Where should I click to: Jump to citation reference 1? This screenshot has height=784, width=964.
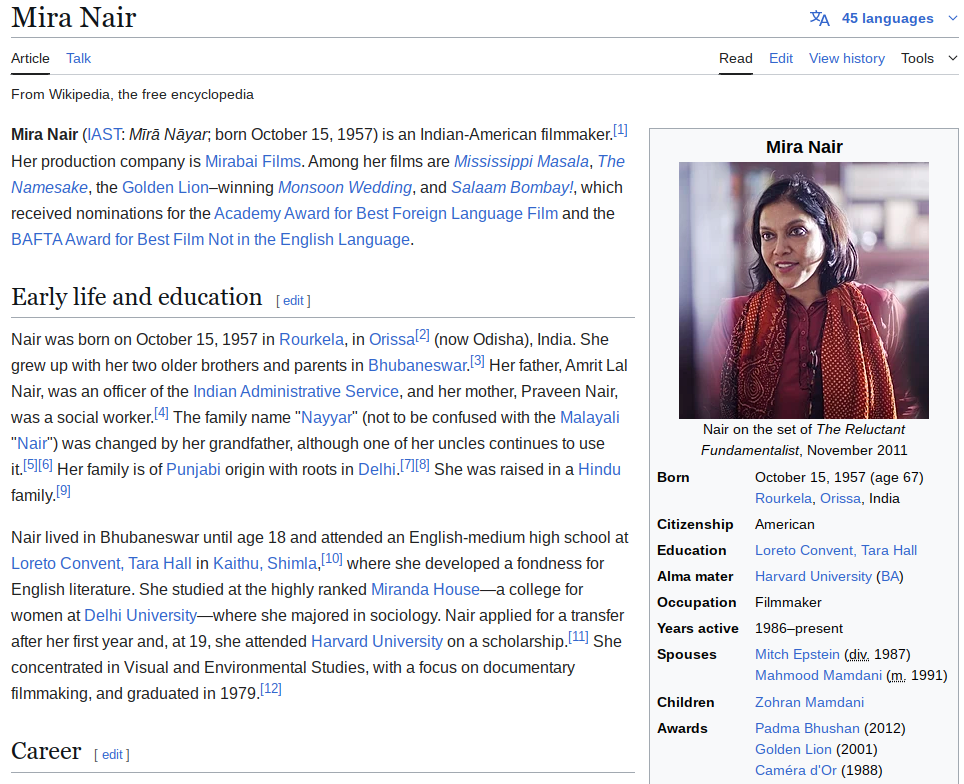[x=620, y=130]
